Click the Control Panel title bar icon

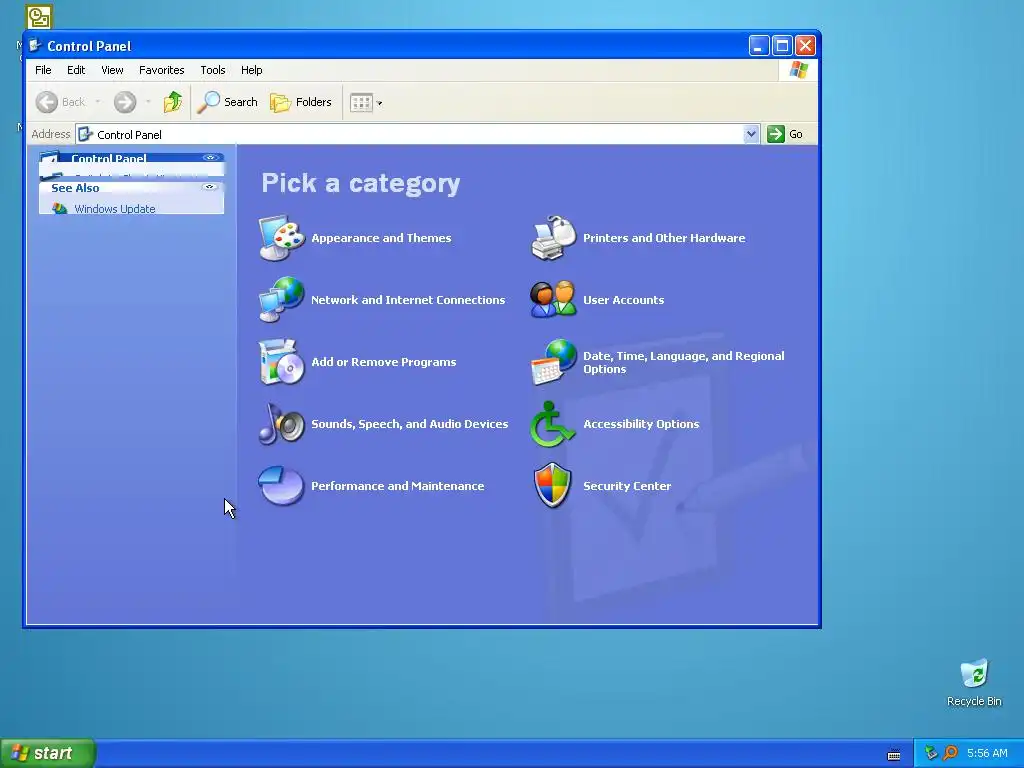tap(35, 46)
